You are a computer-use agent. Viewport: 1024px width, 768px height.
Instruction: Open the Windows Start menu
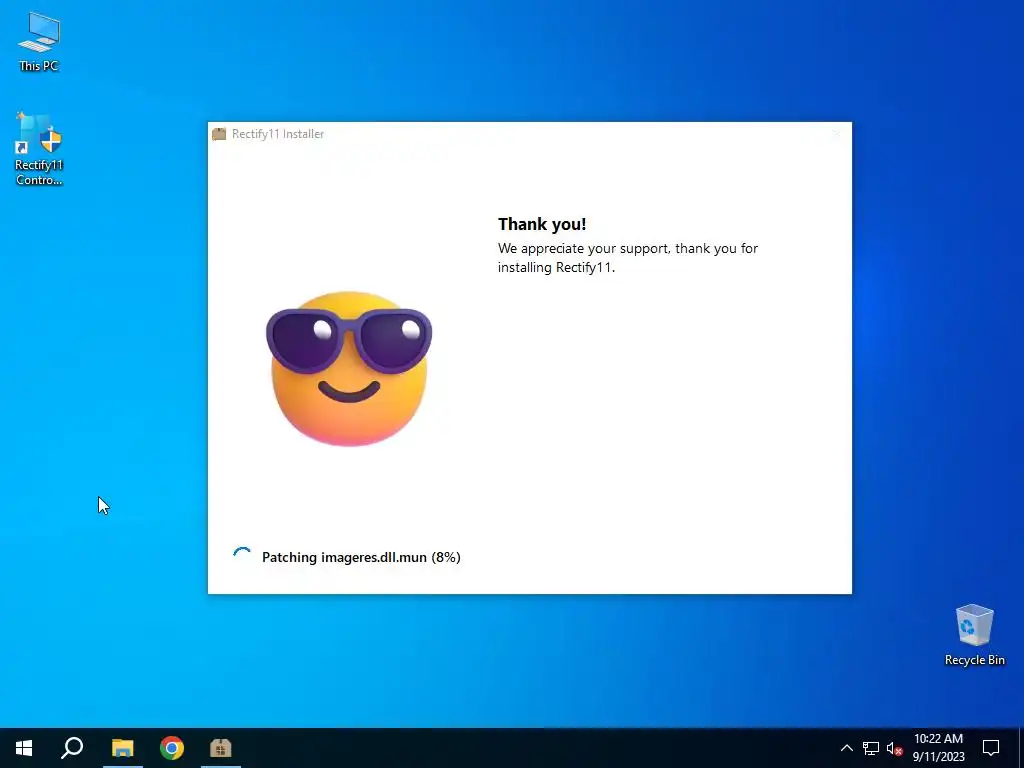coord(24,748)
